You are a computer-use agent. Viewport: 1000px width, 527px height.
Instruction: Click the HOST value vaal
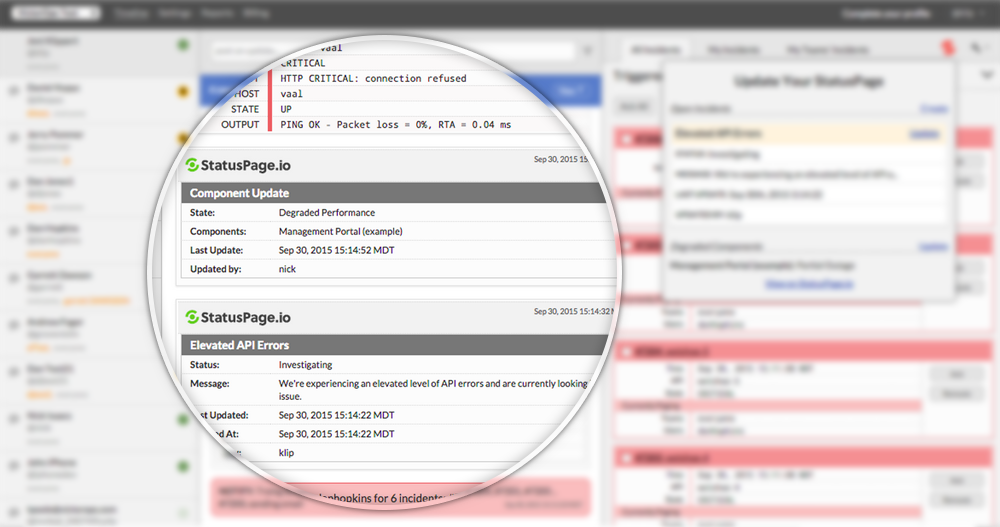(291, 94)
